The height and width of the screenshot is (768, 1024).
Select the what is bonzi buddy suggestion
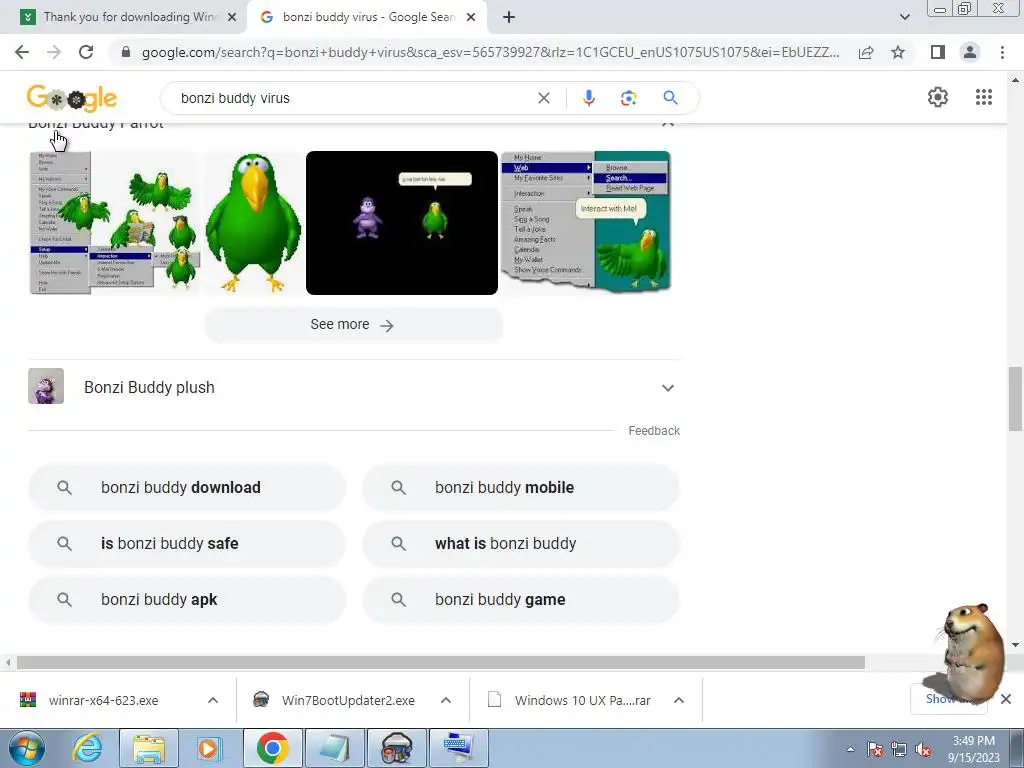520,543
